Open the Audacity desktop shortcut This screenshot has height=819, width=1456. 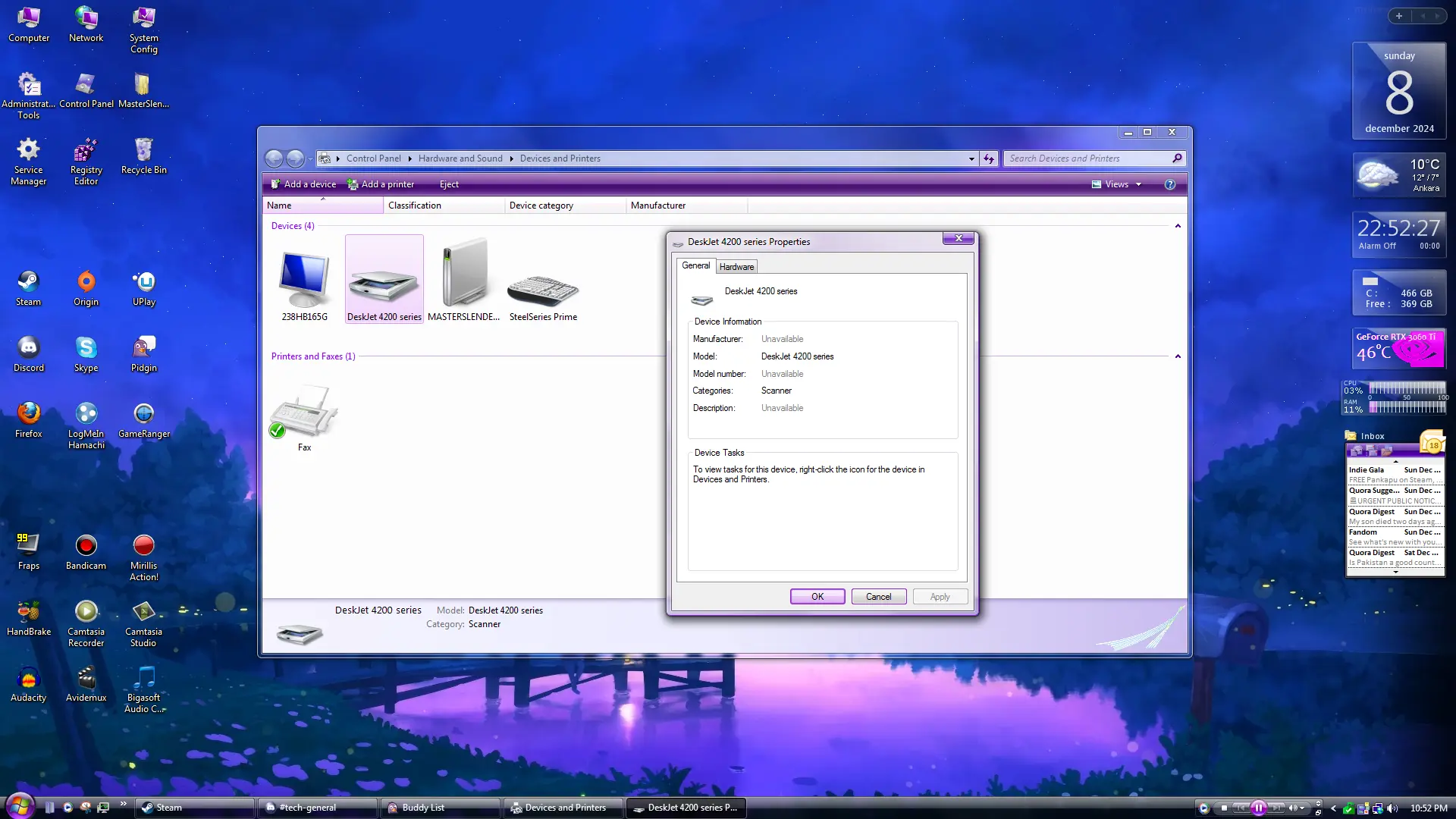tap(29, 685)
